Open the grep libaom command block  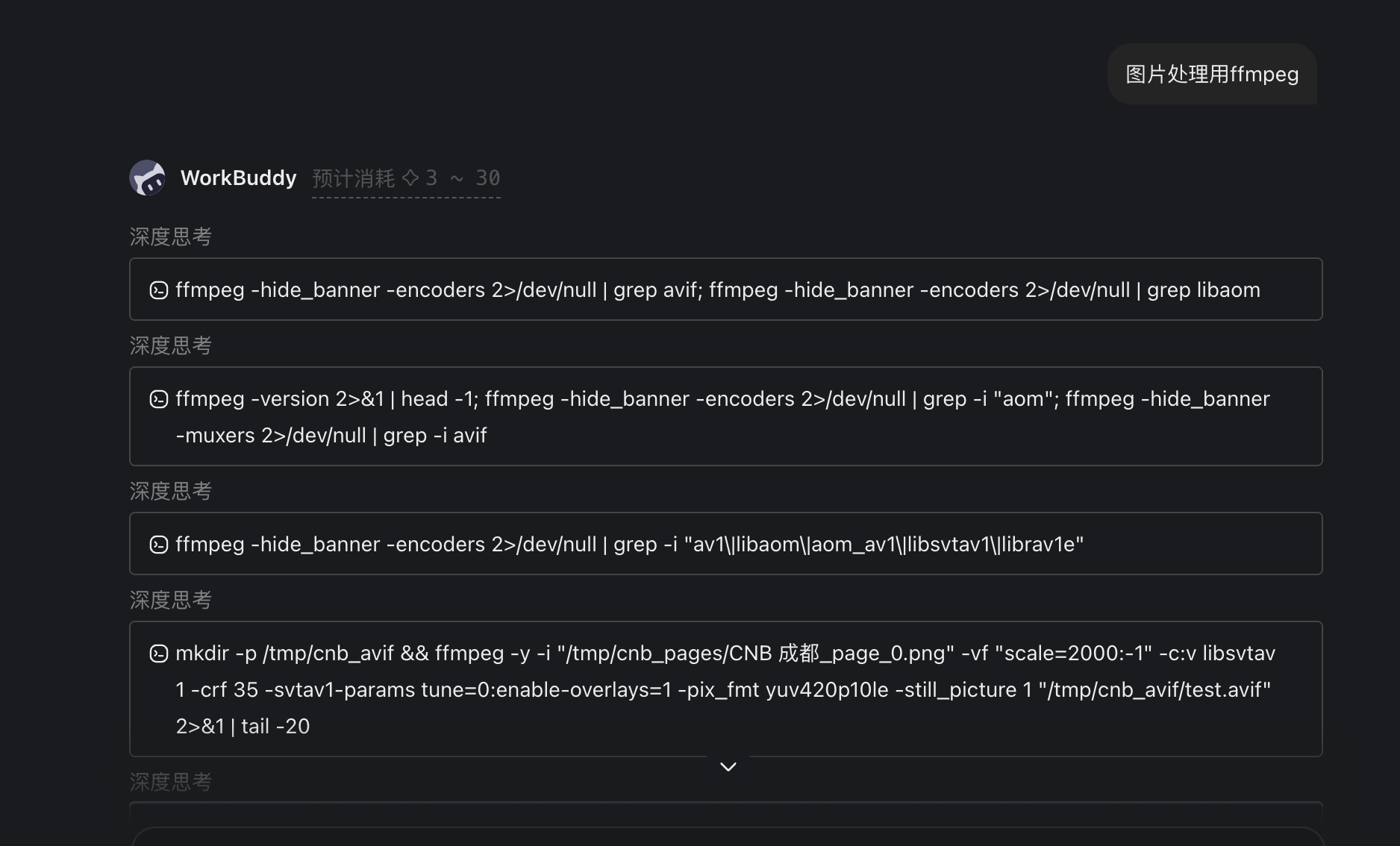pyautogui.click(x=726, y=289)
